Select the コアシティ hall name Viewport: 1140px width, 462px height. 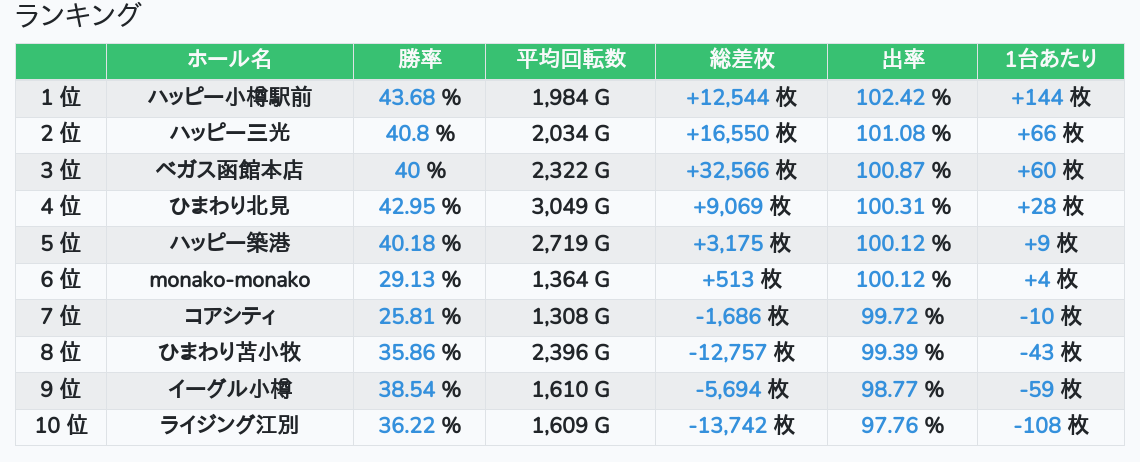230,316
